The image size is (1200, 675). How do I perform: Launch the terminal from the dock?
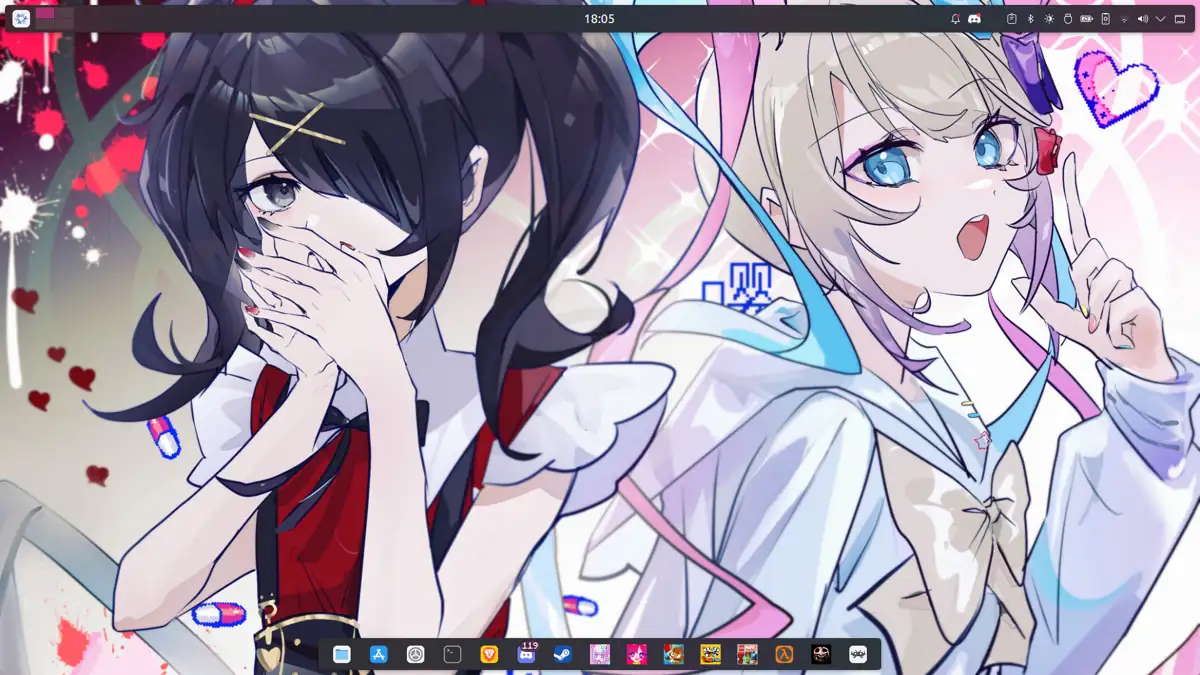pyautogui.click(x=453, y=654)
